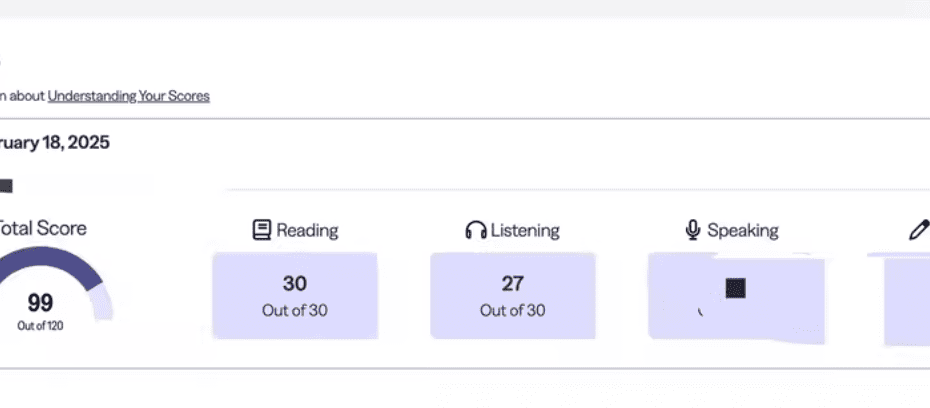Click the Reading book icon
Screen dimensions: 930x408
click(262, 230)
